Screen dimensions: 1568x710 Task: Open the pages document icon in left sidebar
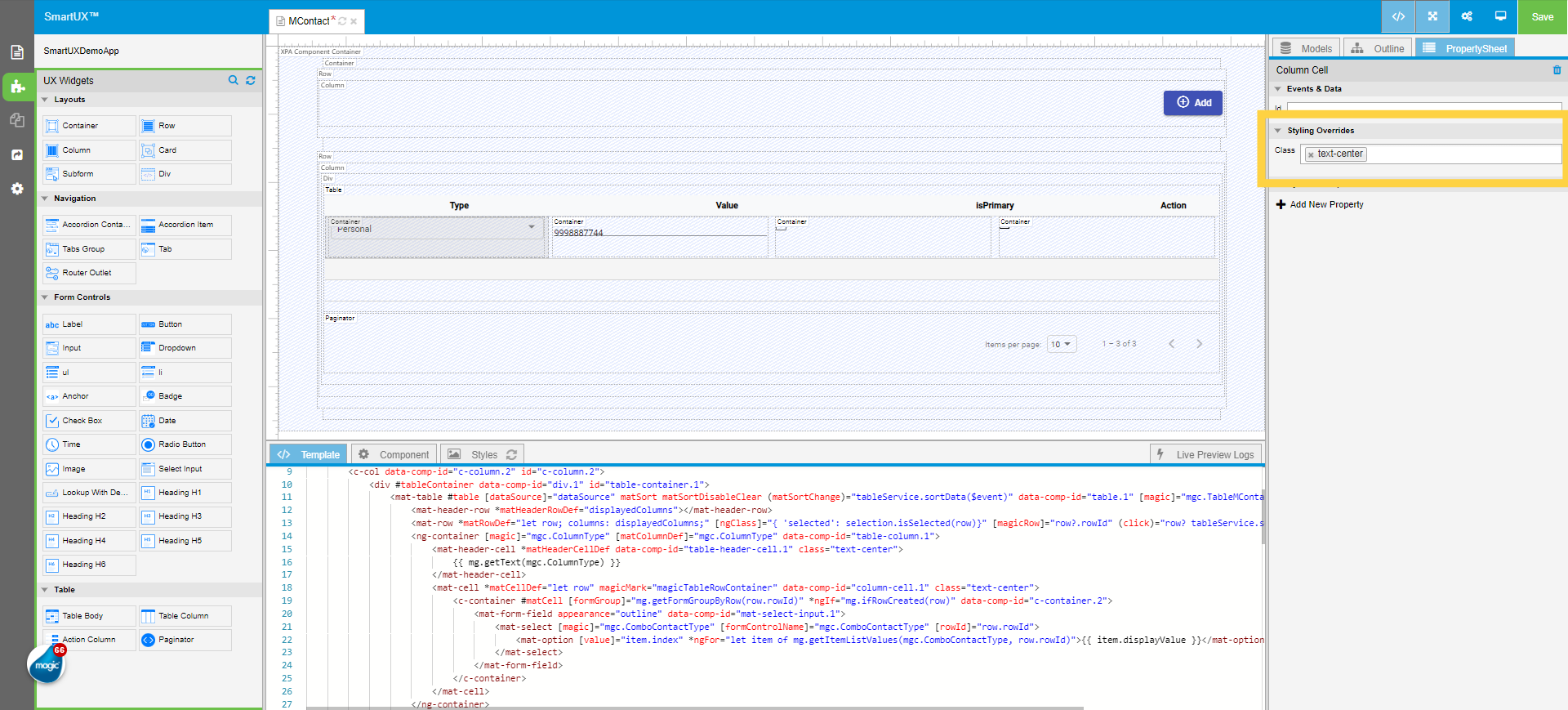(x=17, y=52)
